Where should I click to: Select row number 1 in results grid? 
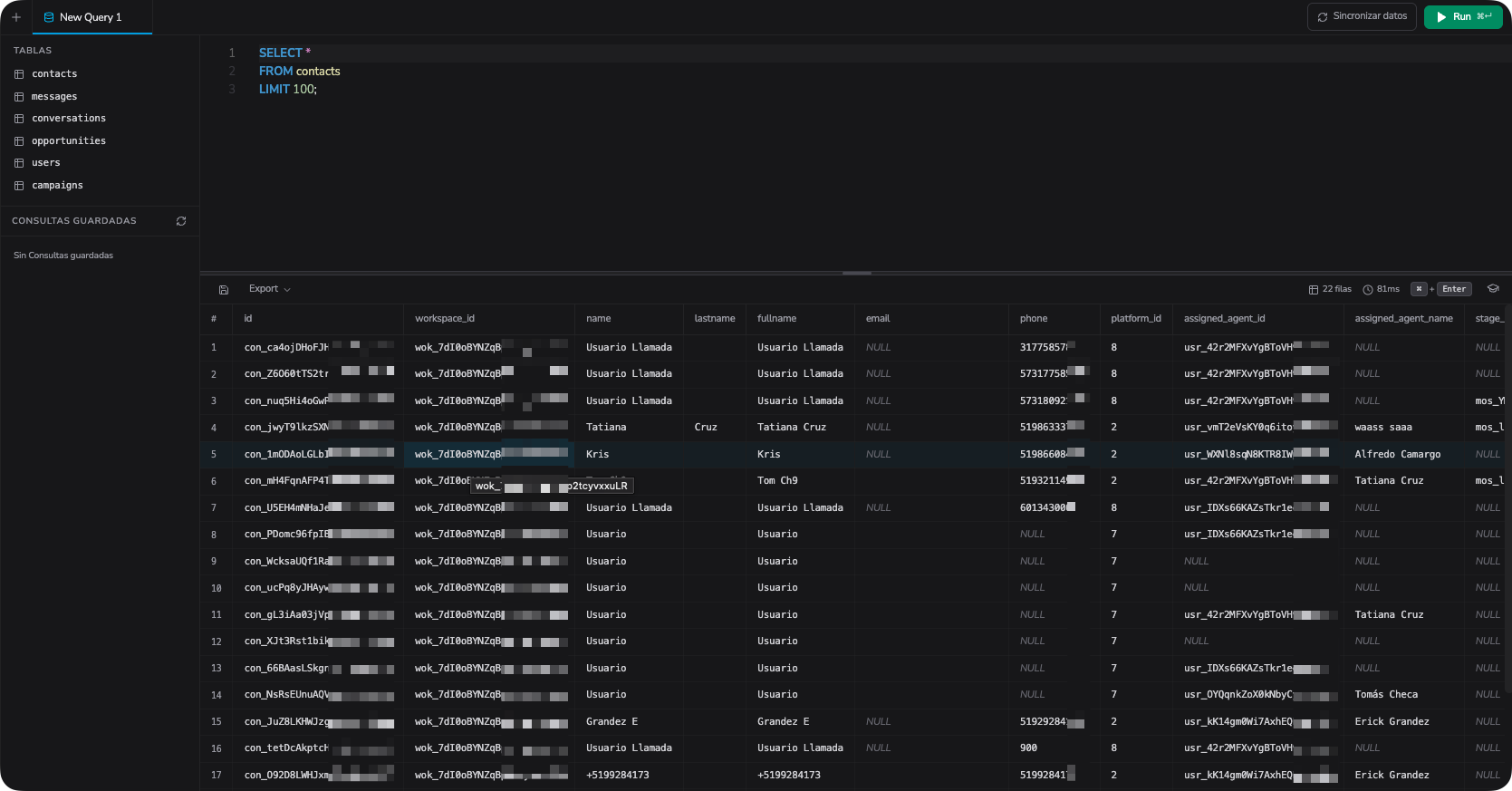tap(214, 348)
